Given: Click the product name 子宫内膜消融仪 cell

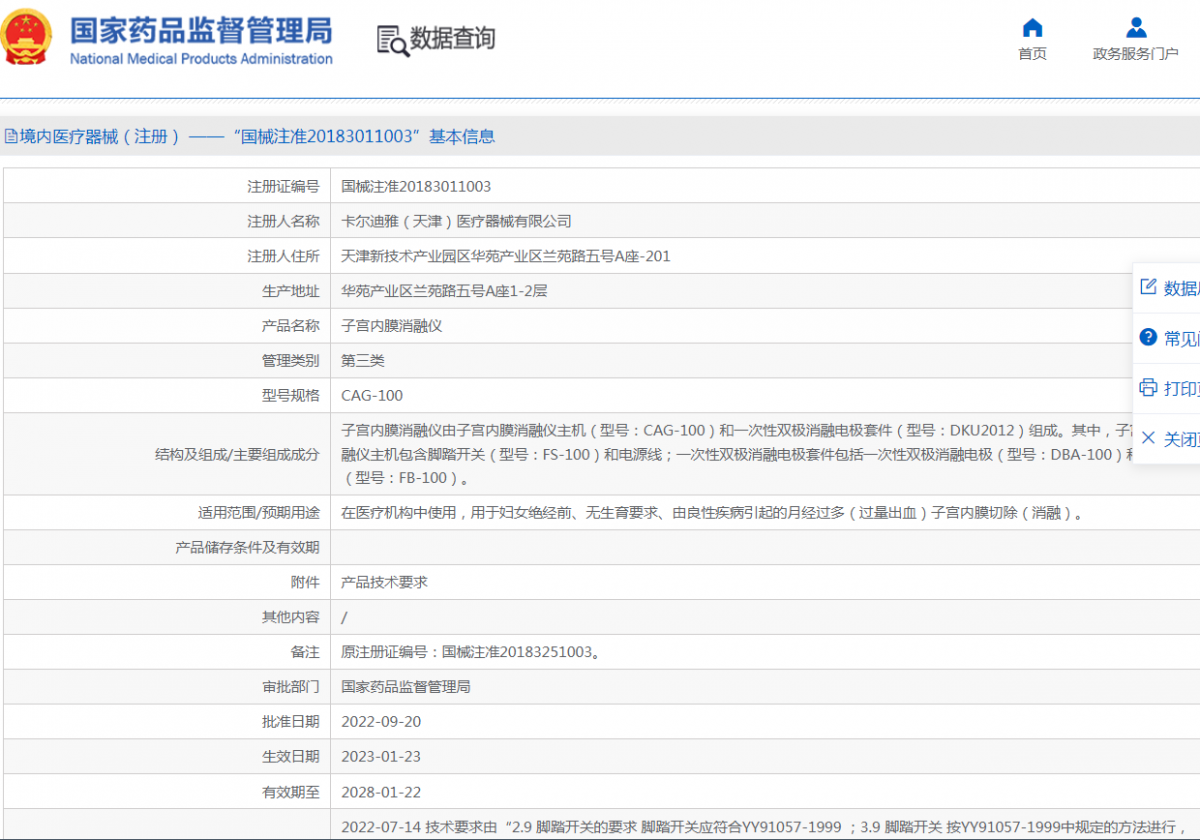Looking at the screenshot, I should pyautogui.click(x=392, y=325).
